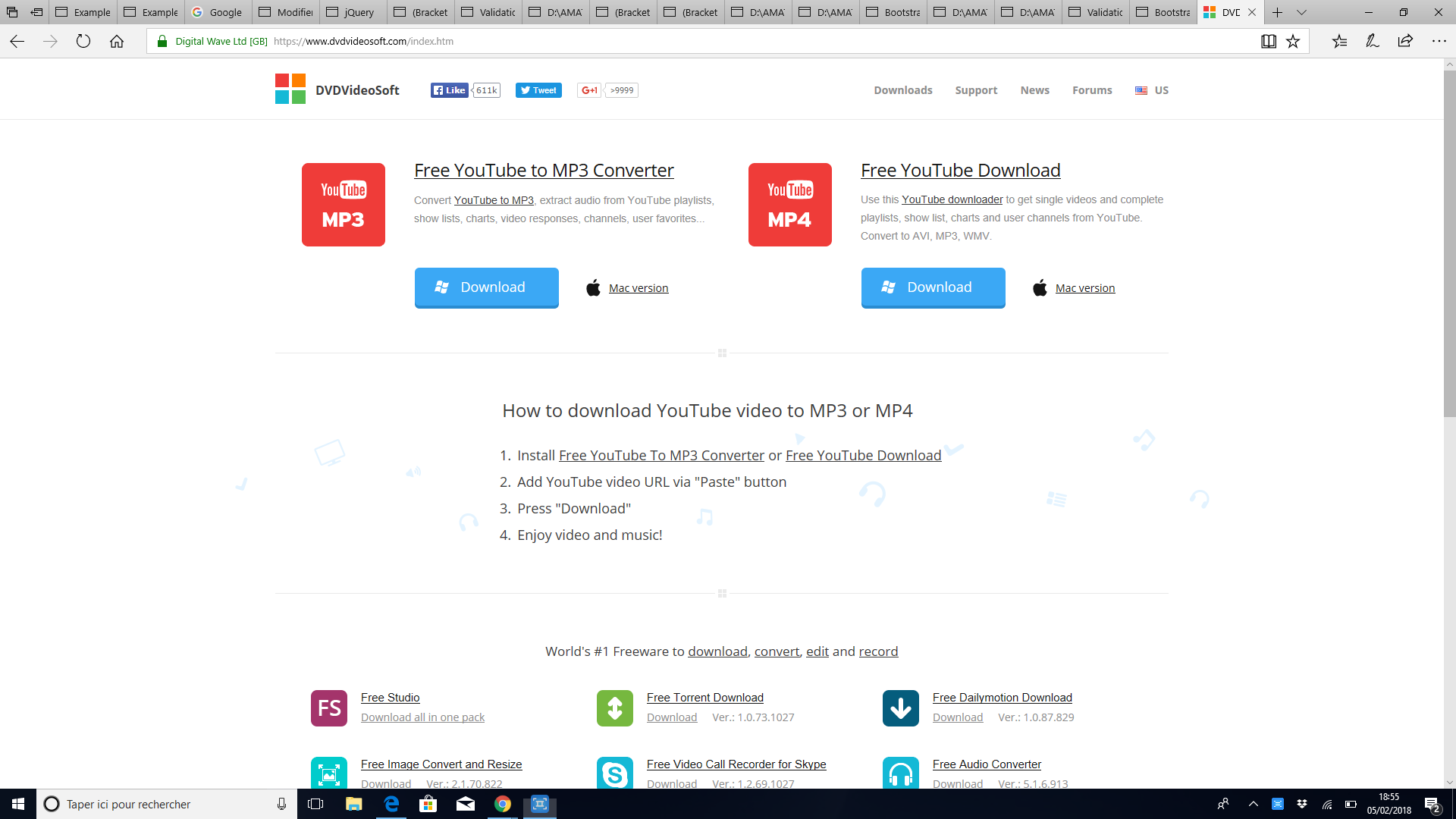
Task: Show hidden system tray icons
Action: click(x=1253, y=804)
